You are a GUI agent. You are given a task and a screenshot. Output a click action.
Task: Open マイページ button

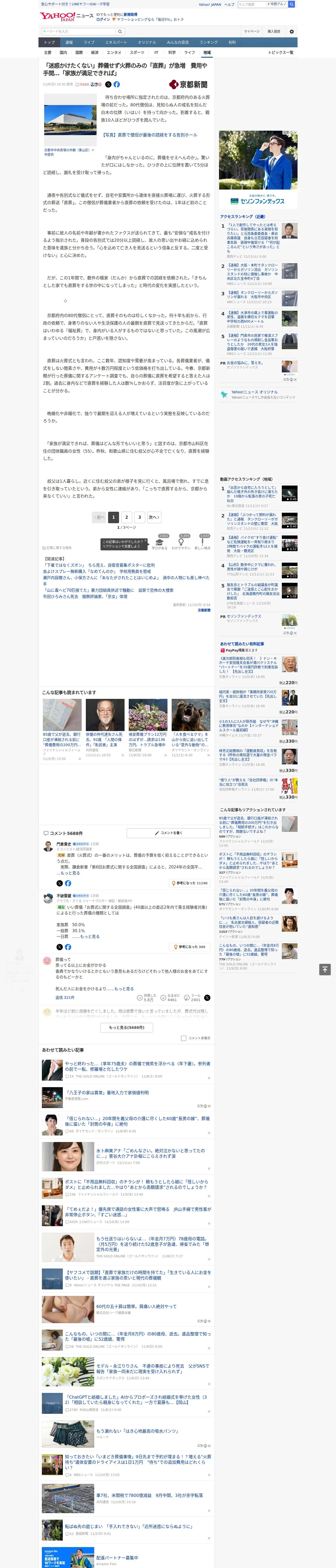pyautogui.click(x=252, y=32)
